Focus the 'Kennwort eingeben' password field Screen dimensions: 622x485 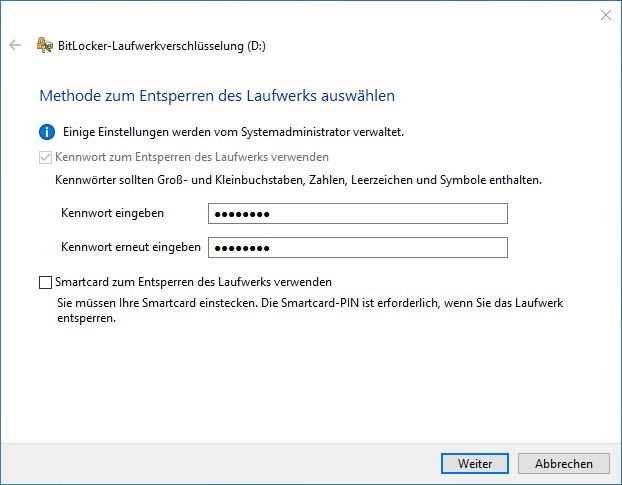click(358, 213)
